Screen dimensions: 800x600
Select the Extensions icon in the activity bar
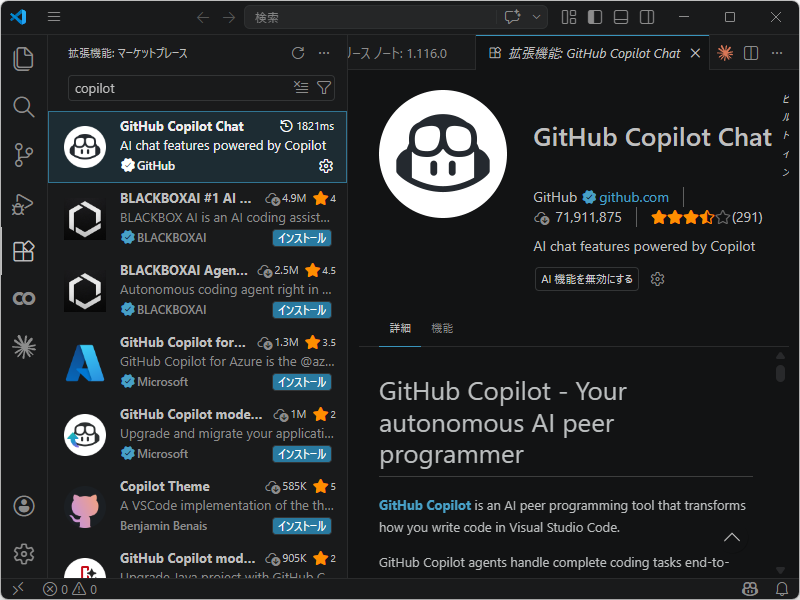[23, 251]
